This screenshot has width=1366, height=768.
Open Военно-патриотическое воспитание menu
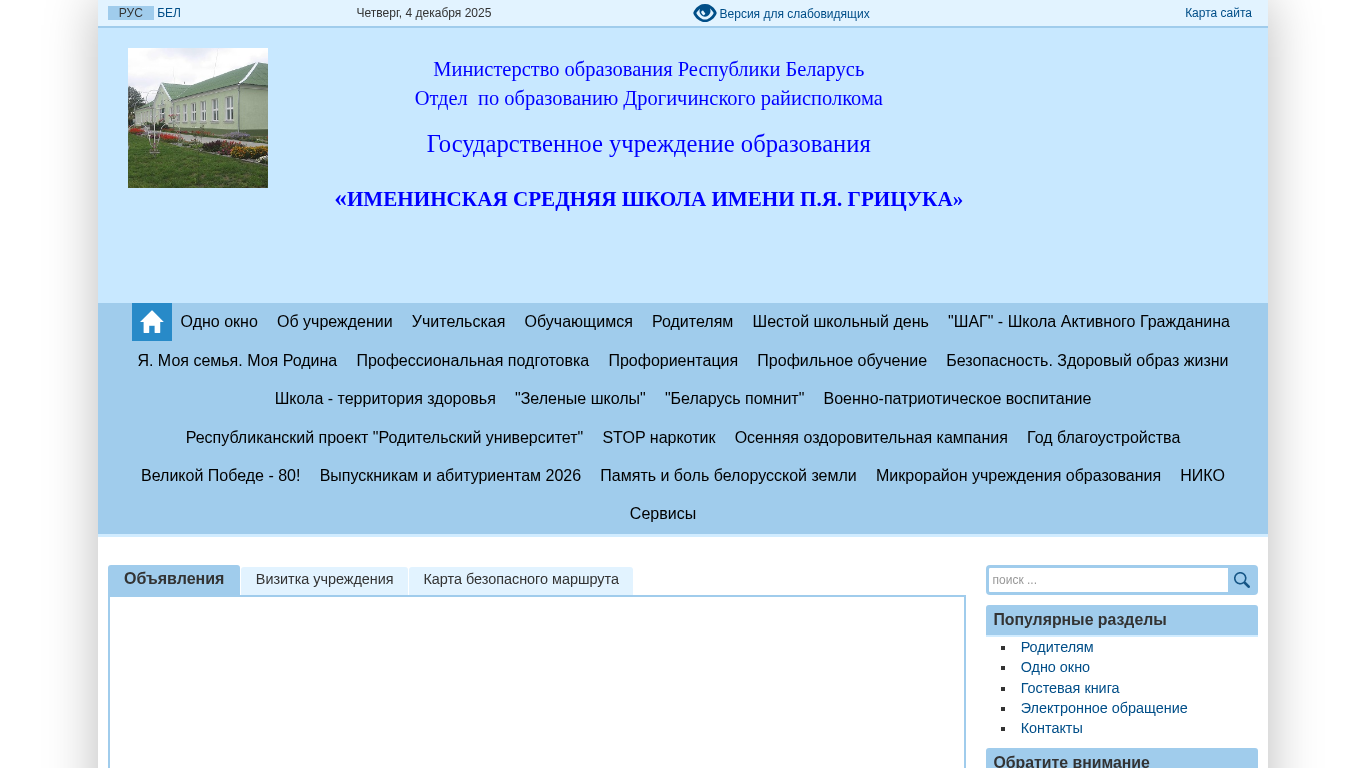(957, 399)
